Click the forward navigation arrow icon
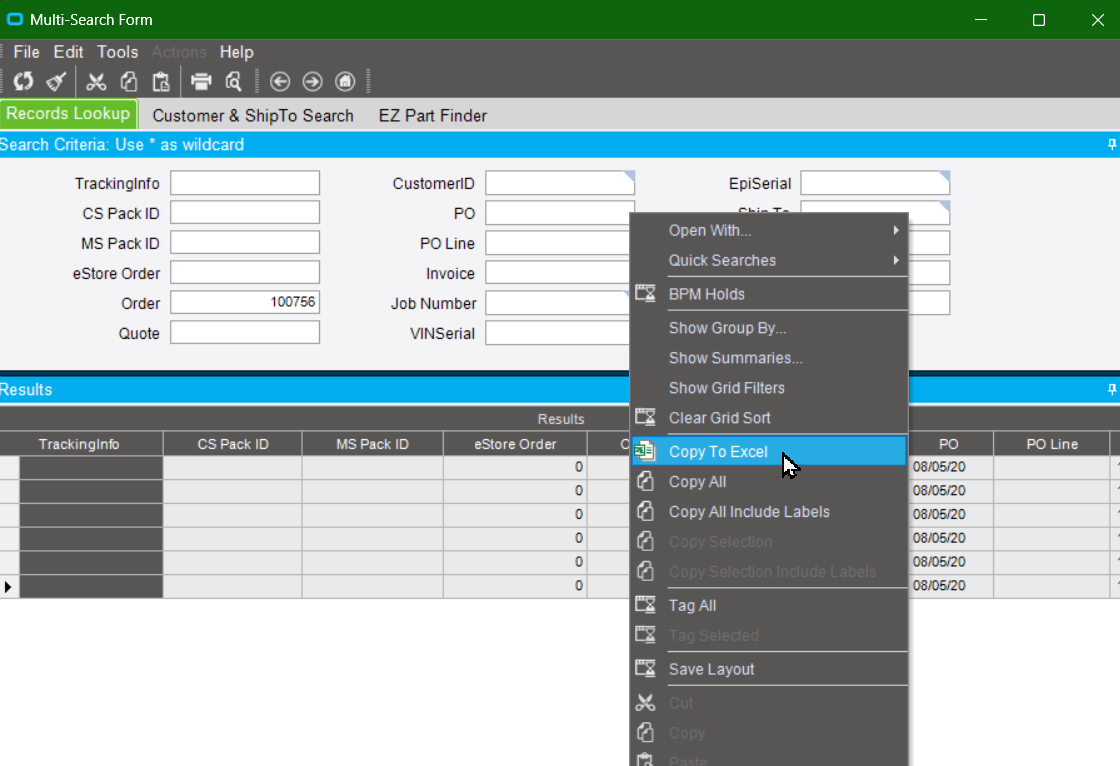The image size is (1120, 766). pos(312,81)
